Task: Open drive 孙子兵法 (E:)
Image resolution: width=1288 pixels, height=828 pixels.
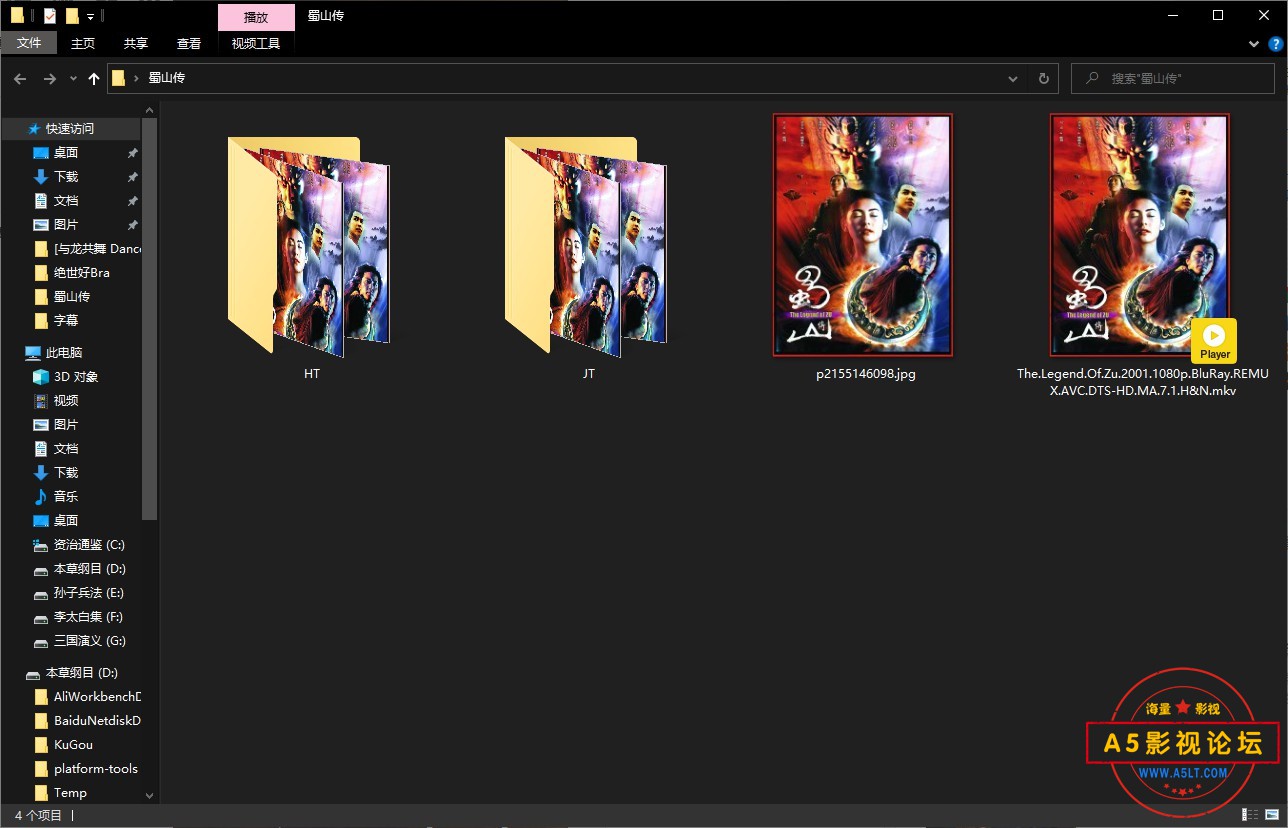Action: pos(89,592)
